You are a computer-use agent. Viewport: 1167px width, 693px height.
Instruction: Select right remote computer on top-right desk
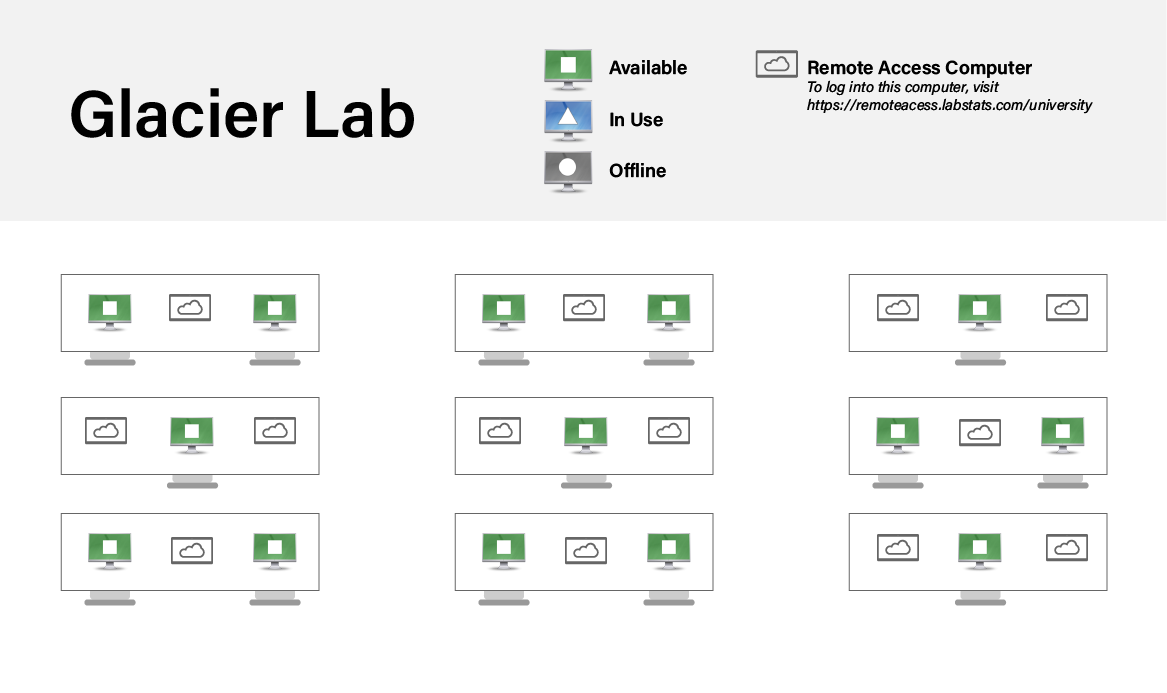(1067, 307)
